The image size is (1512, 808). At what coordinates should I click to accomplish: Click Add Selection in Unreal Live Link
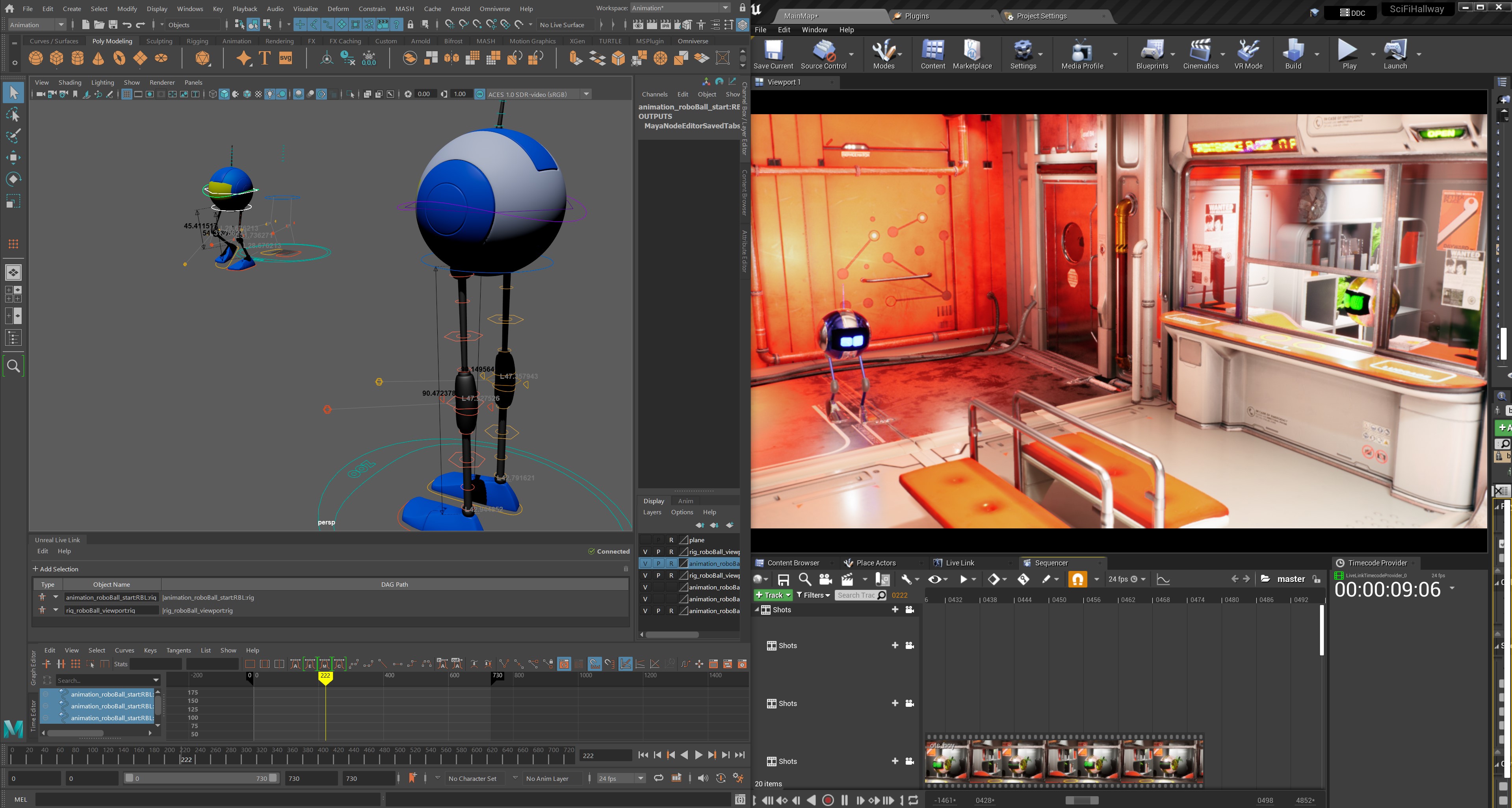coord(55,569)
